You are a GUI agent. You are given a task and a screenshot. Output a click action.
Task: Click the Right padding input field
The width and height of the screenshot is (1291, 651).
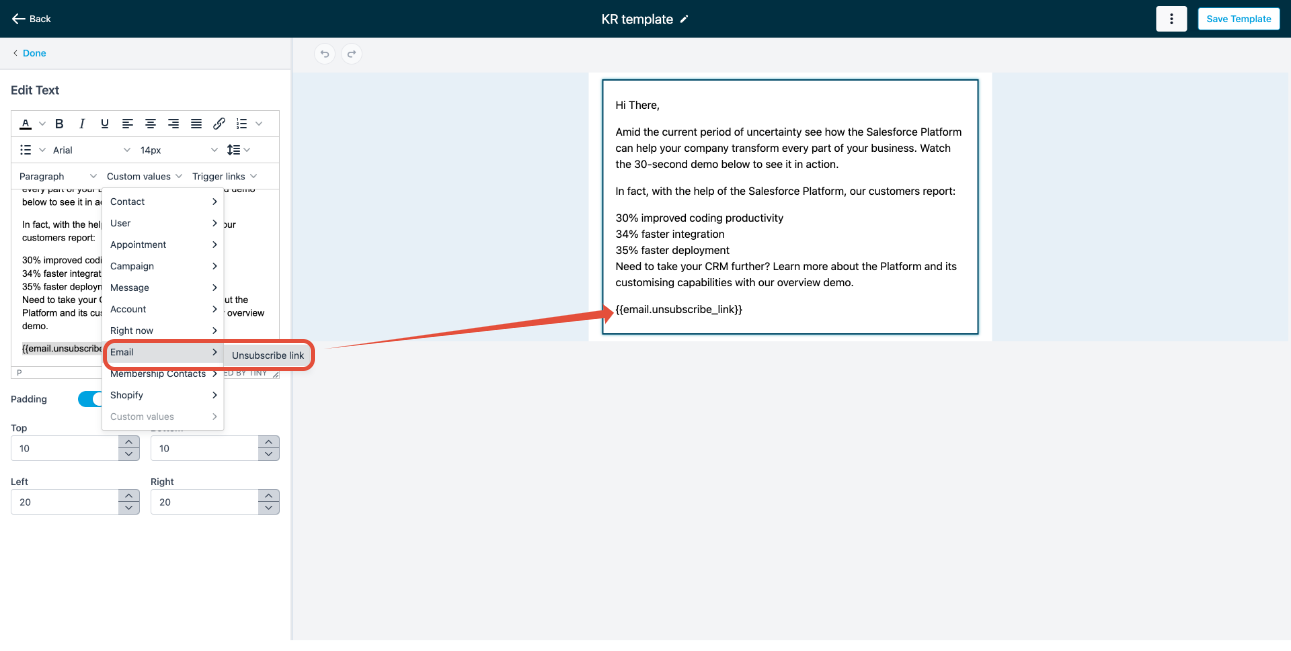coord(205,502)
